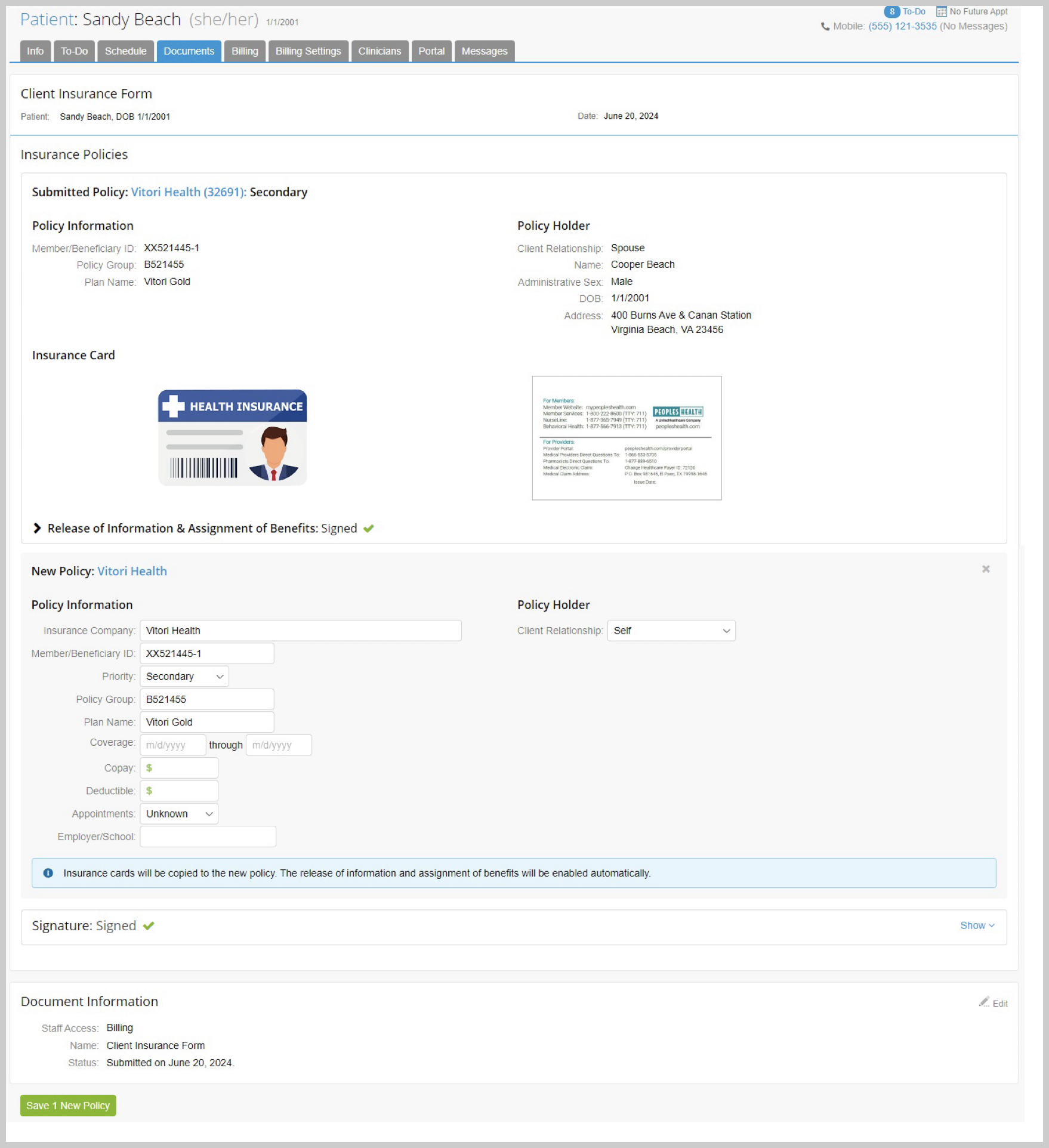Click the front insurance card image

click(232, 437)
